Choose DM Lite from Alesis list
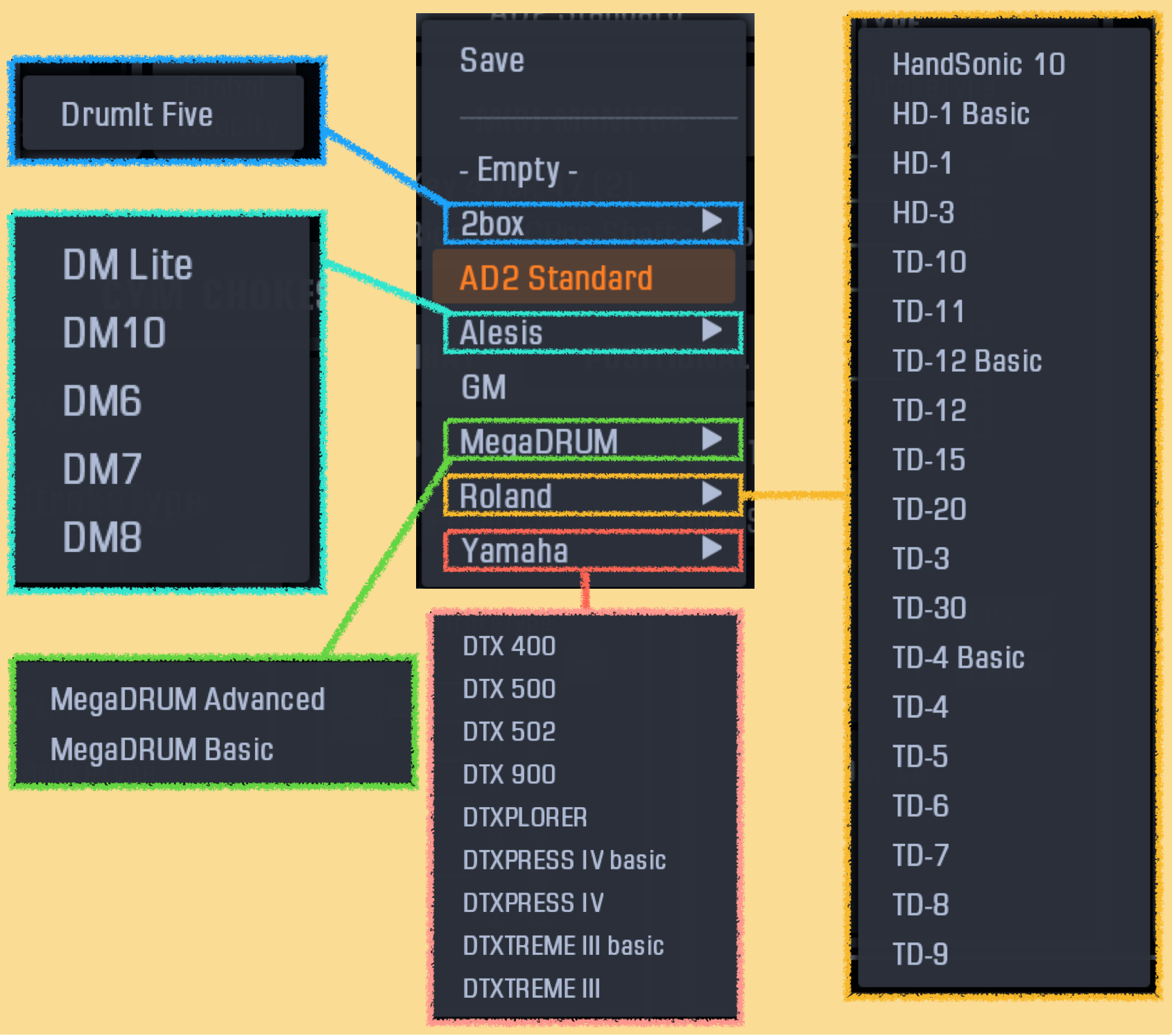 [x=128, y=265]
